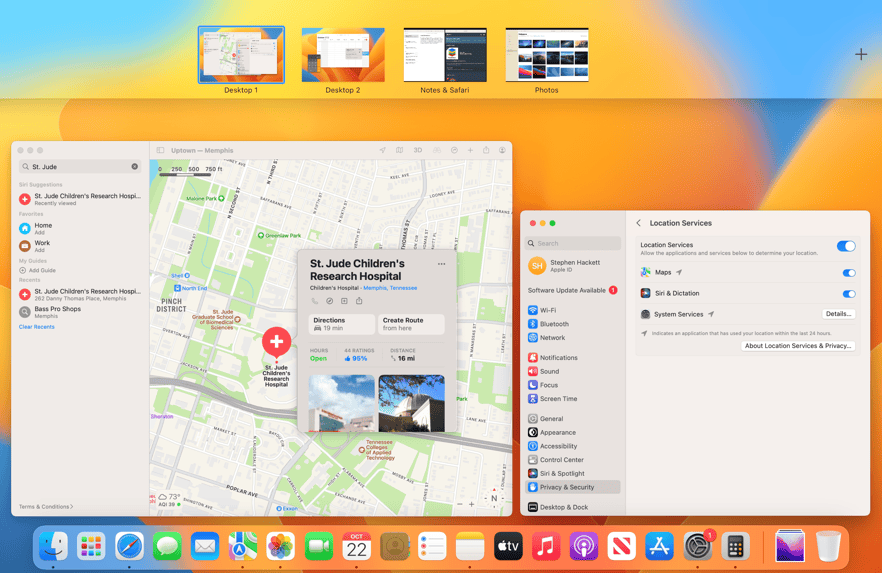
Task: Select Screen Time in Settings sidebar
Action: (573, 399)
